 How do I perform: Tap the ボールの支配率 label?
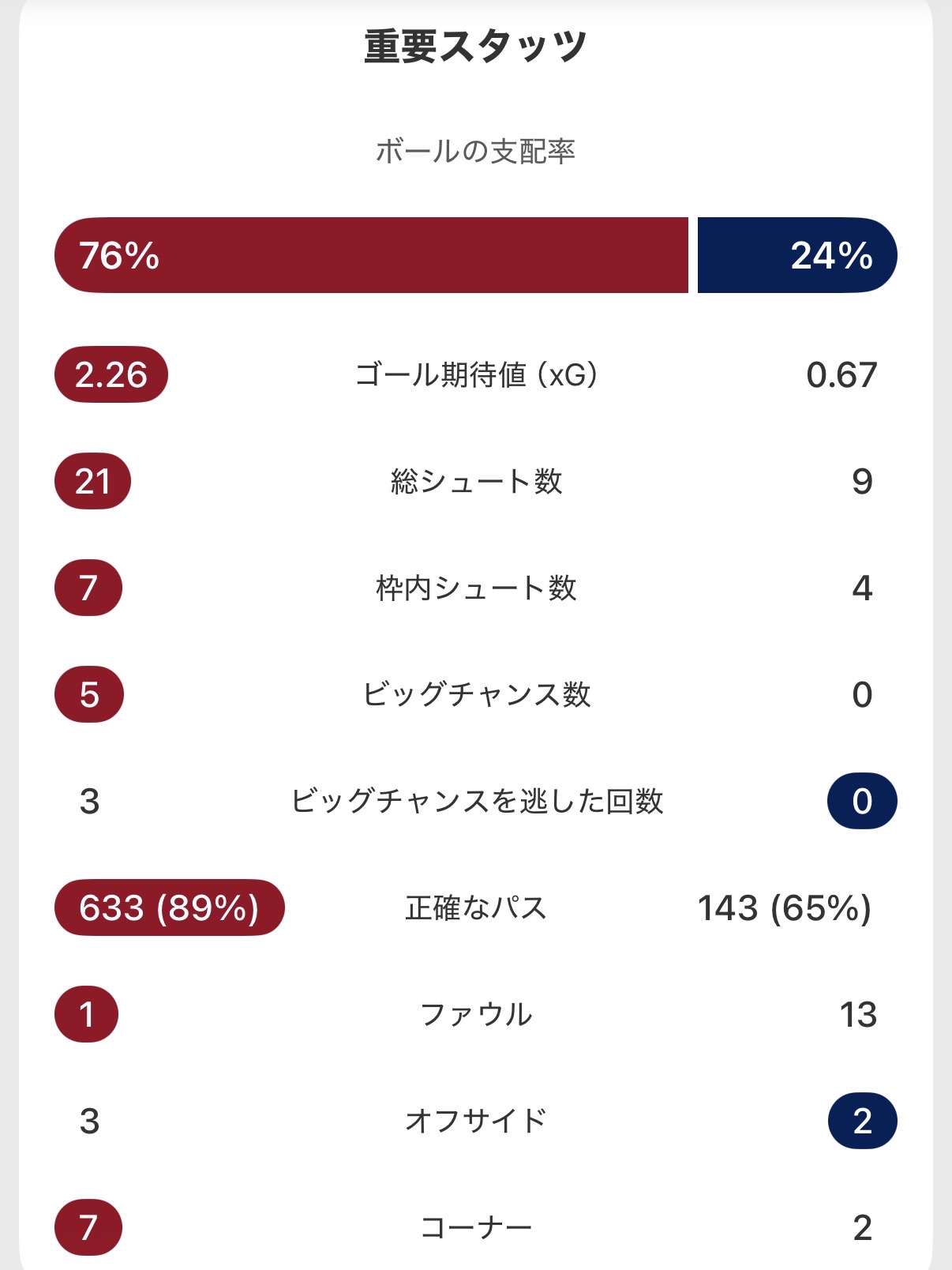pos(475,151)
